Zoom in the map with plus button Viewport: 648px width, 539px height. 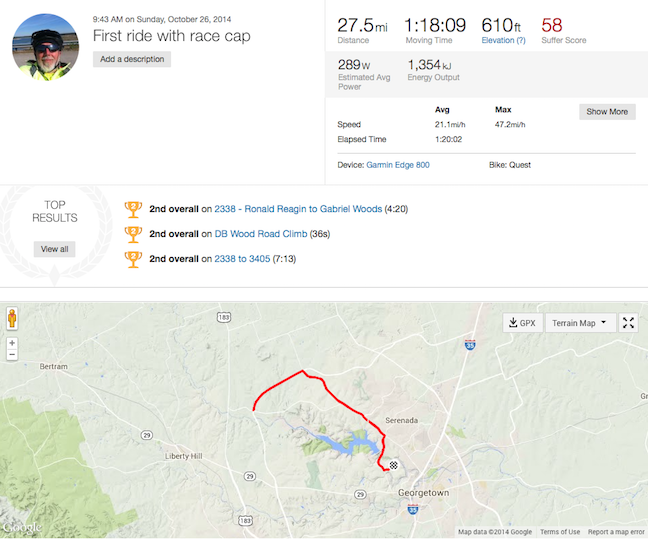click(x=12, y=343)
